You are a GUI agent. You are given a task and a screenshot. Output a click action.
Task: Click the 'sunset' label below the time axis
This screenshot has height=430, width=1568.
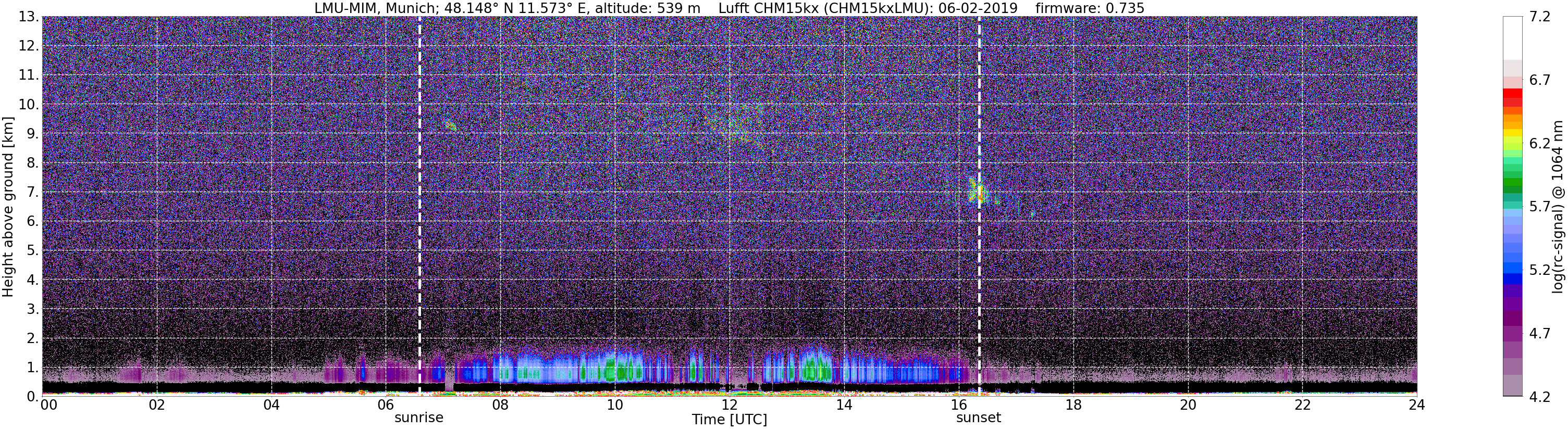pyautogui.click(x=978, y=418)
